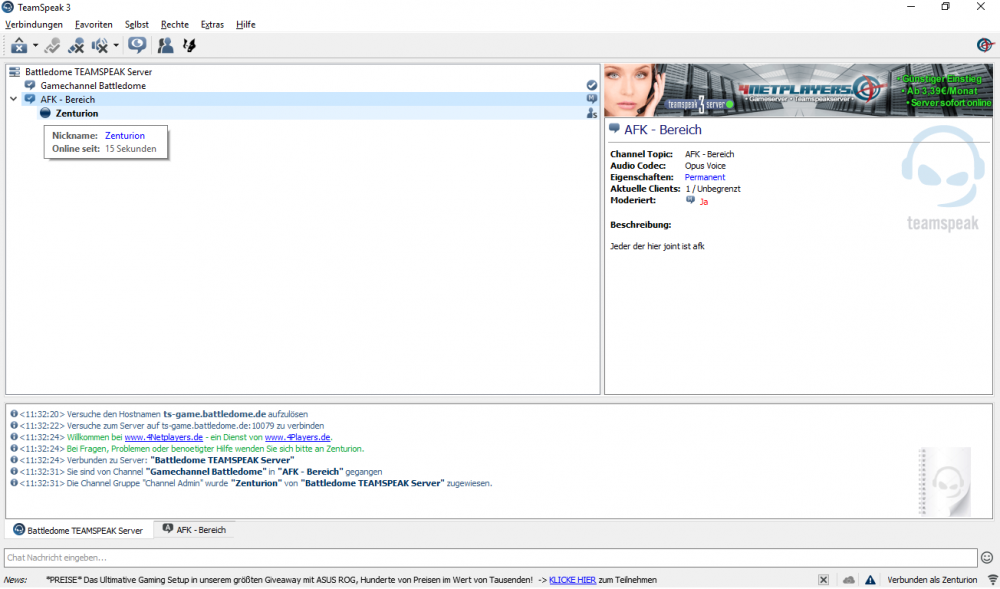Click the channel icon left of Gamechannel Battledome
Viewport: 1000px width, 589px height.
click(30, 85)
